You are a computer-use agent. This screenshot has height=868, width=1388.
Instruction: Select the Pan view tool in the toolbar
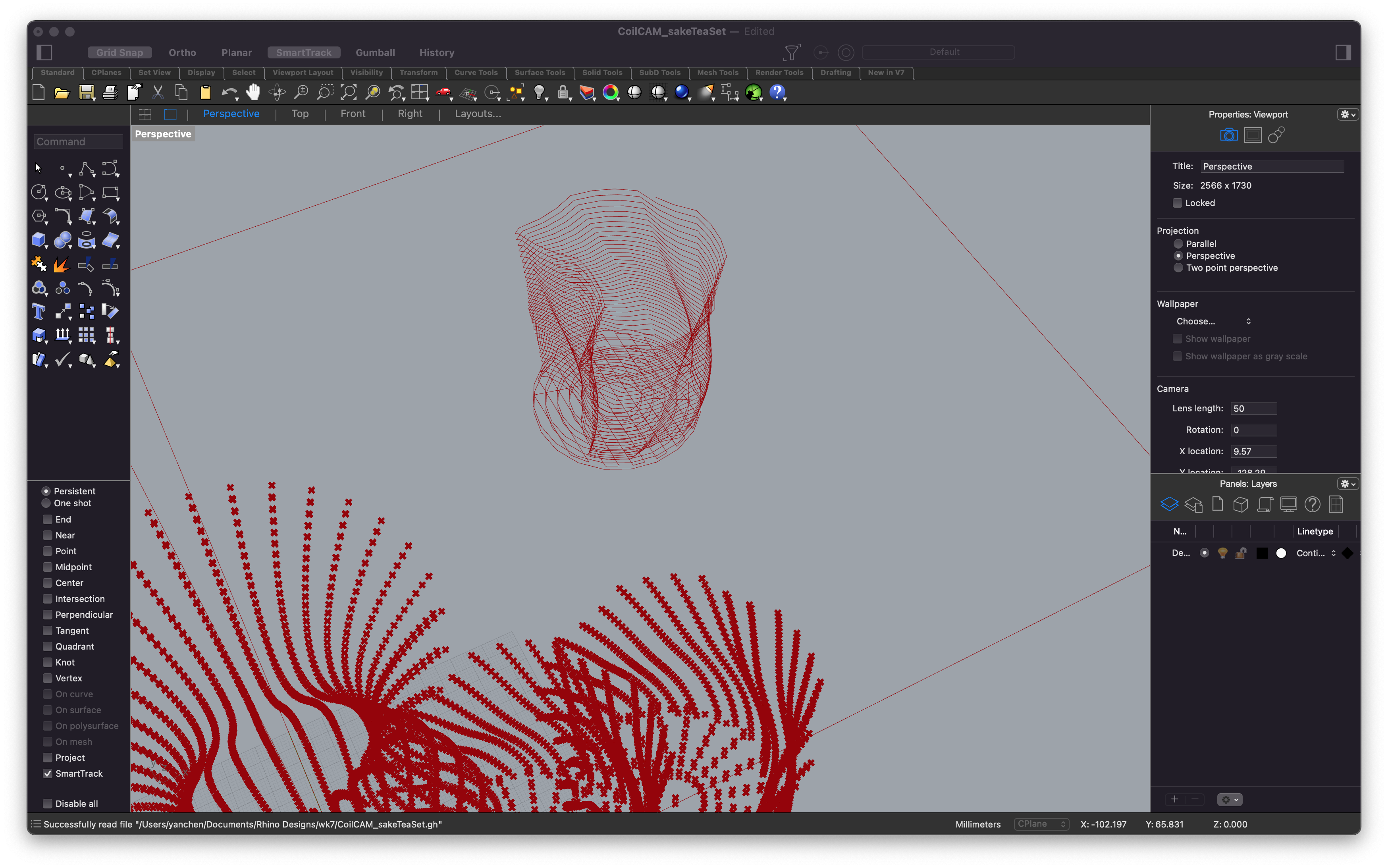[x=253, y=92]
